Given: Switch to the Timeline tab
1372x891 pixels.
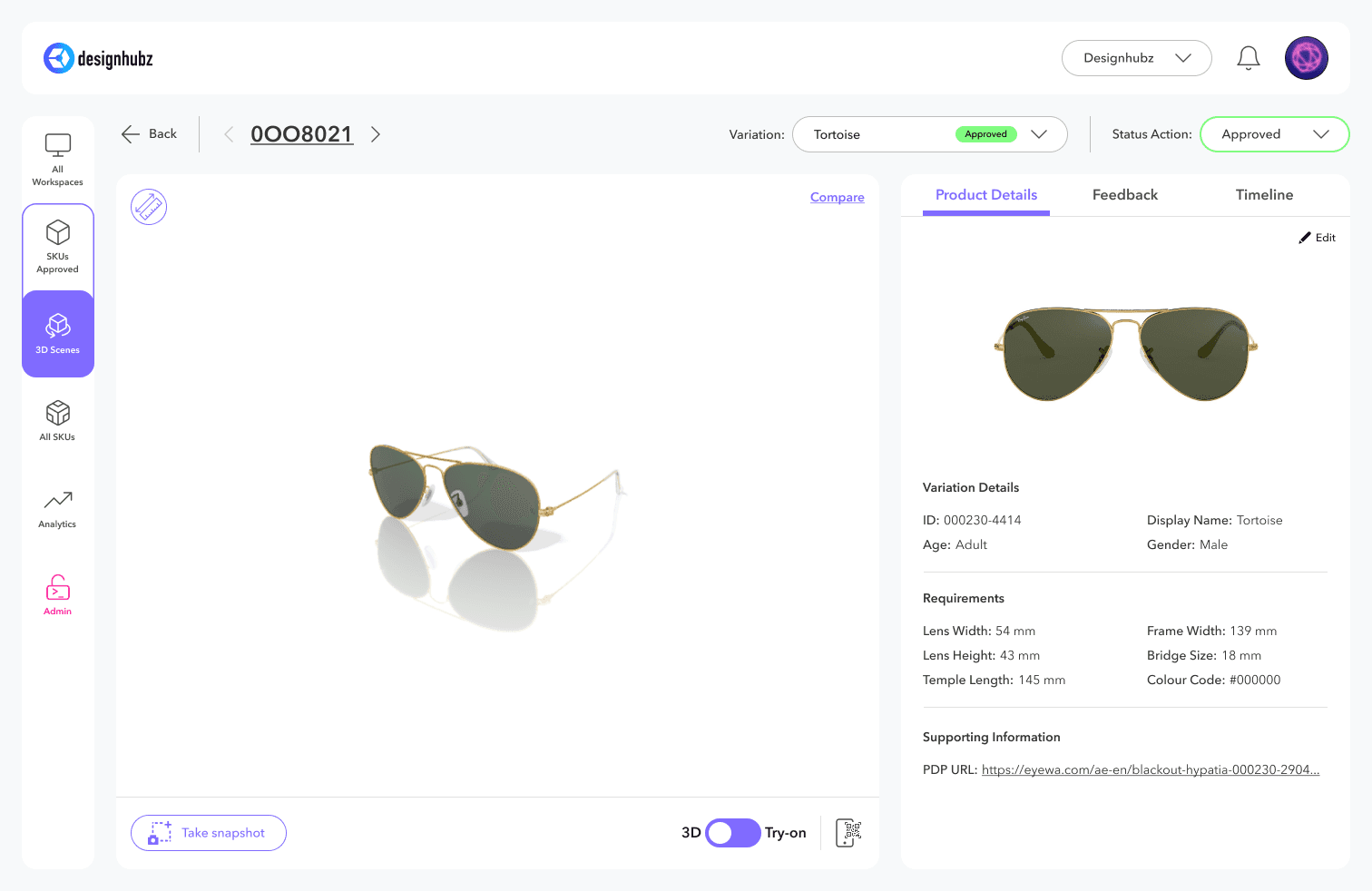Looking at the screenshot, I should point(1264,195).
